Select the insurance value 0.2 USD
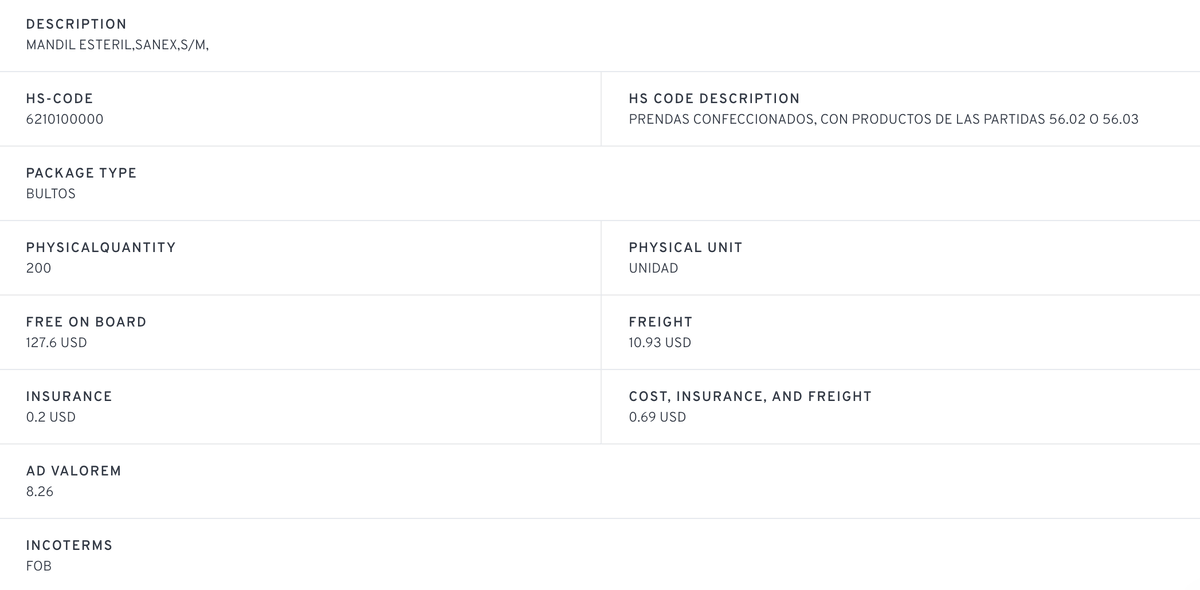 coord(50,417)
